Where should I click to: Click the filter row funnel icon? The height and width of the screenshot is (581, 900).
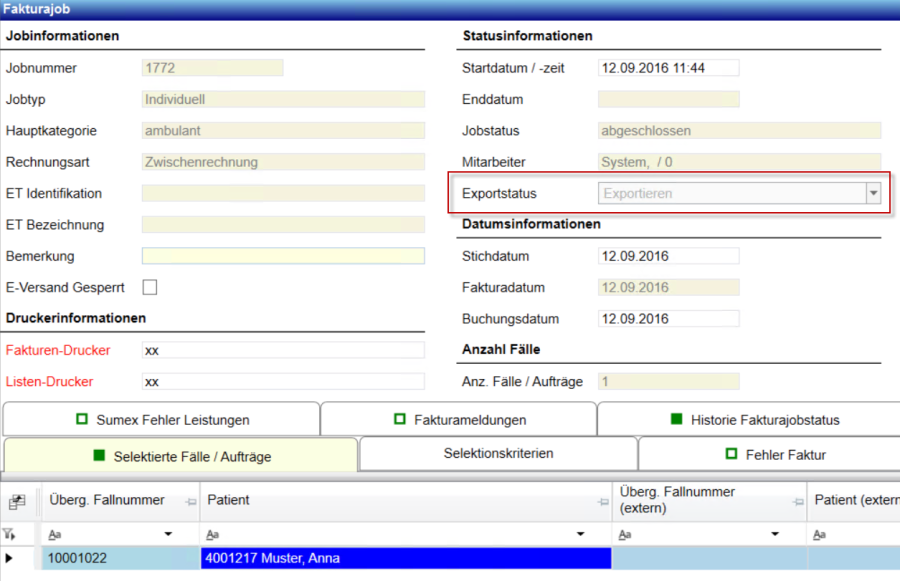pyautogui.click(x=10, y=535)
